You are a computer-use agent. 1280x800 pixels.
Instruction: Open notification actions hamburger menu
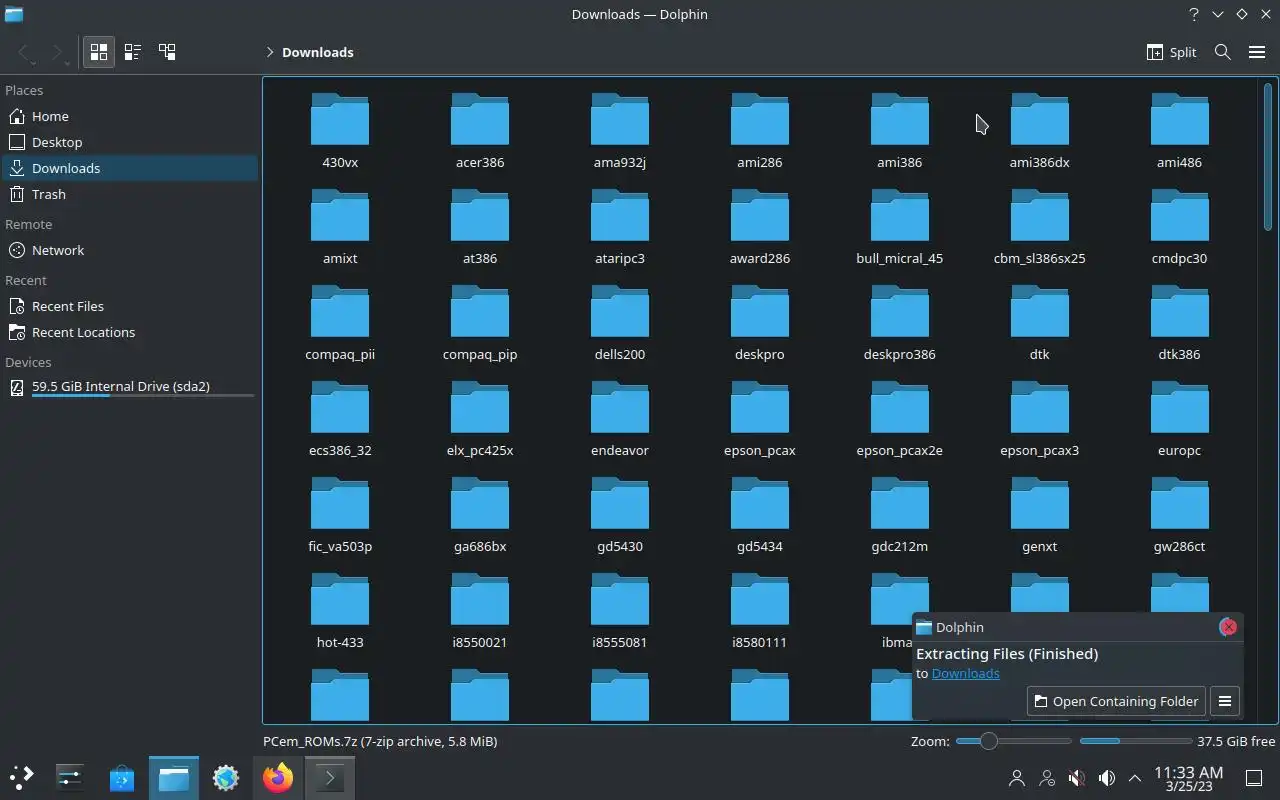(1225, 701)
